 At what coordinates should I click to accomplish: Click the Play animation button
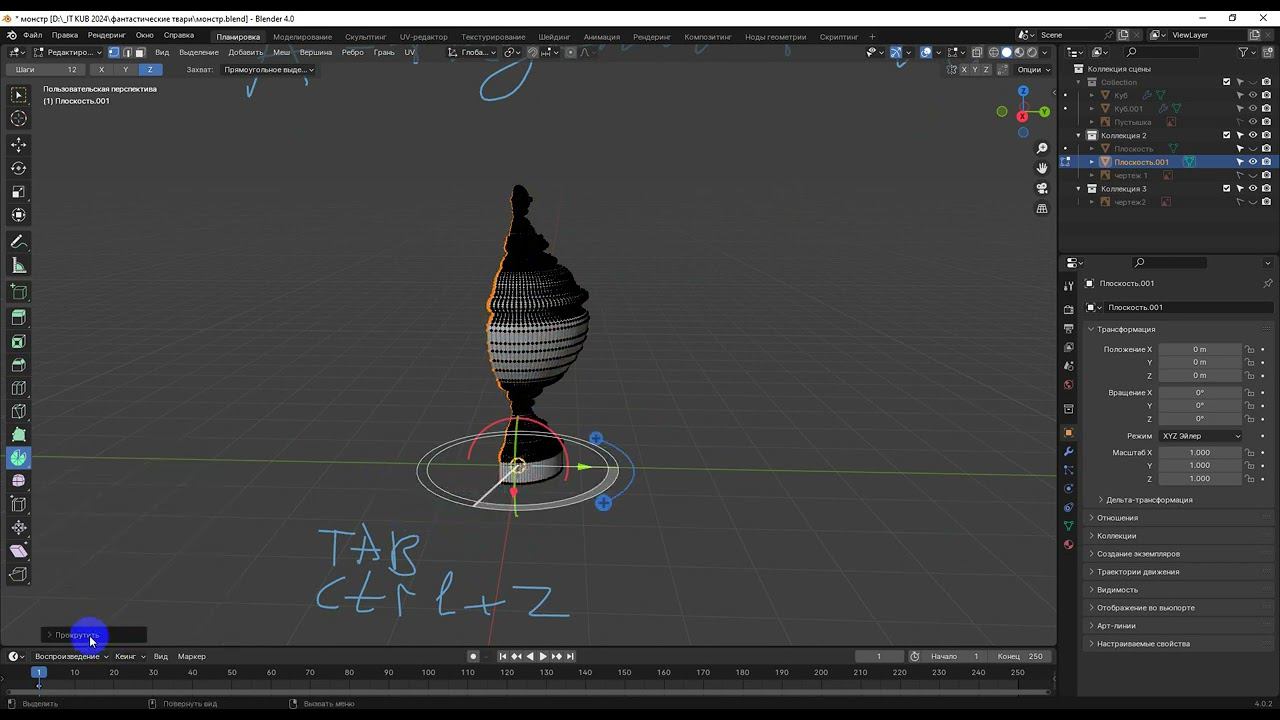543,656
